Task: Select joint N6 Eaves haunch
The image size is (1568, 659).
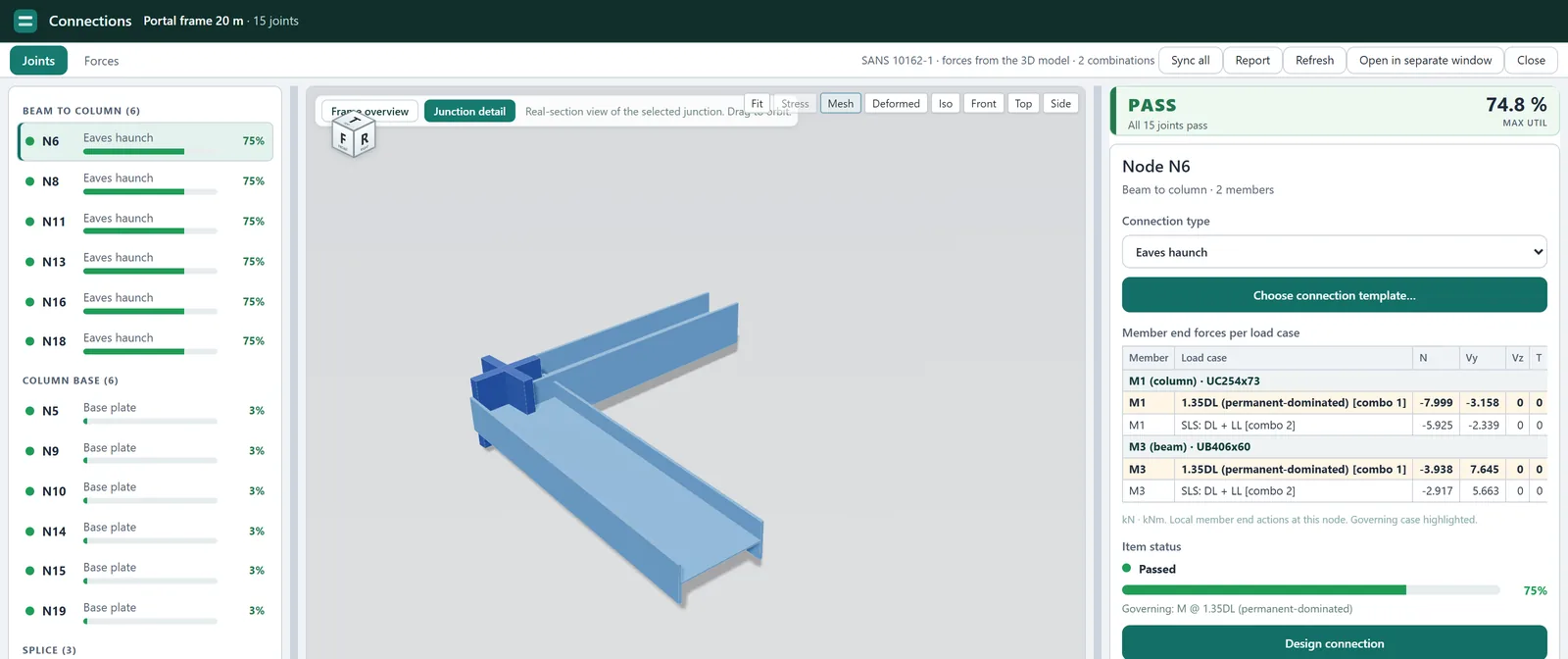Action: tap(145, 141)
